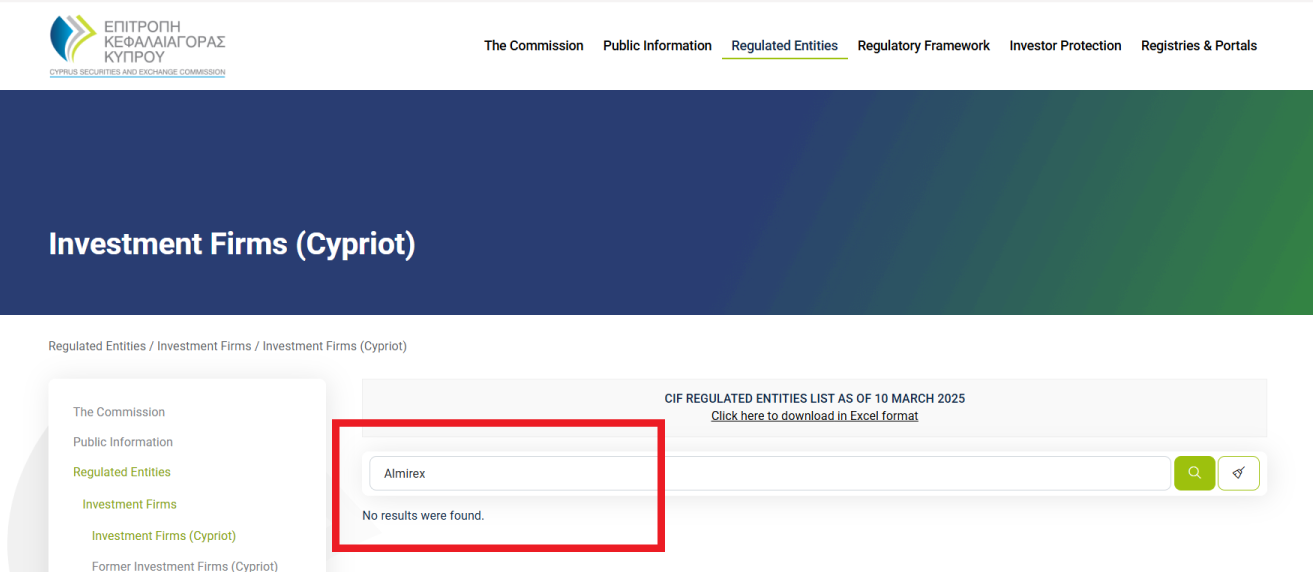Click the green magnifier search button
Screen dimensions: 1313x572
[x=1194, y=473]
